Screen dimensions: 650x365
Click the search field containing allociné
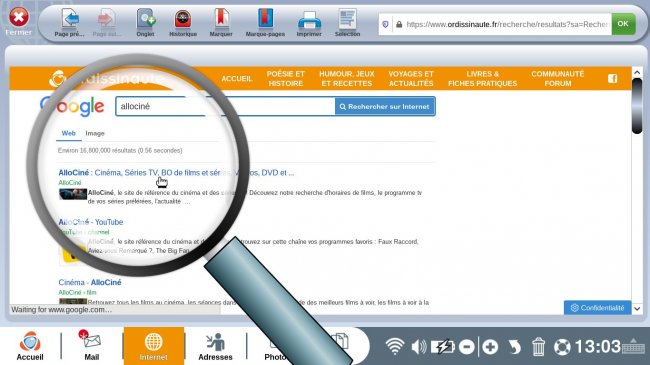click(225, 107)
